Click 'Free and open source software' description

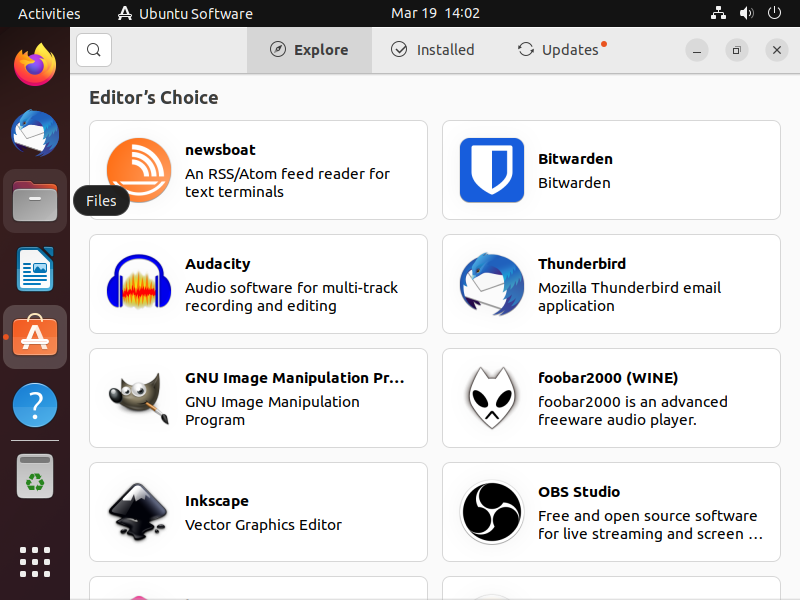click(650, 525)
